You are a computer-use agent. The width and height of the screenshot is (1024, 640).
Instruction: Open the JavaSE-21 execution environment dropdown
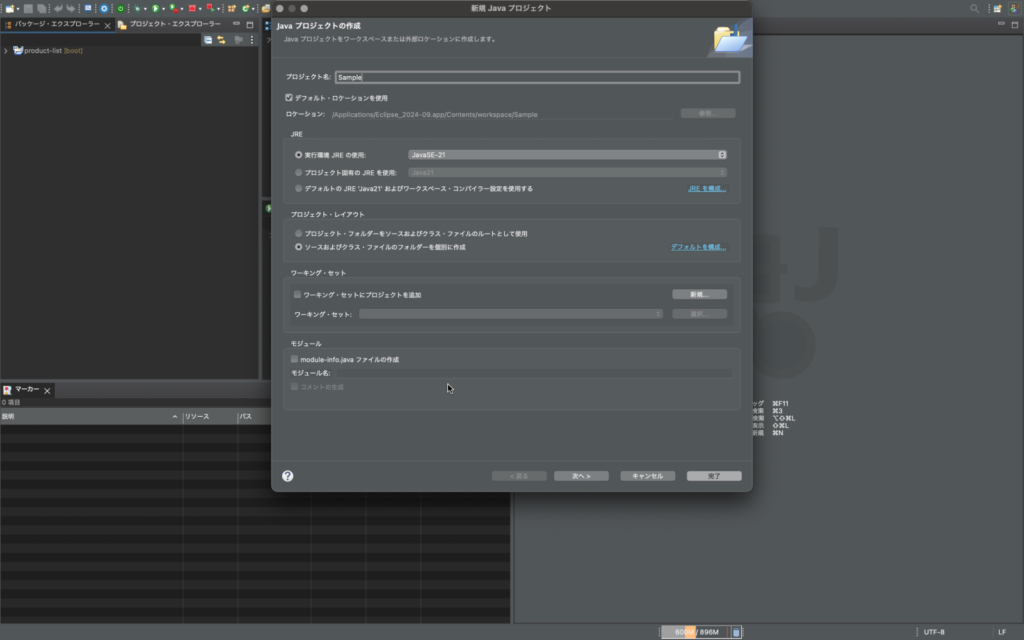click(x=567, y=155)
